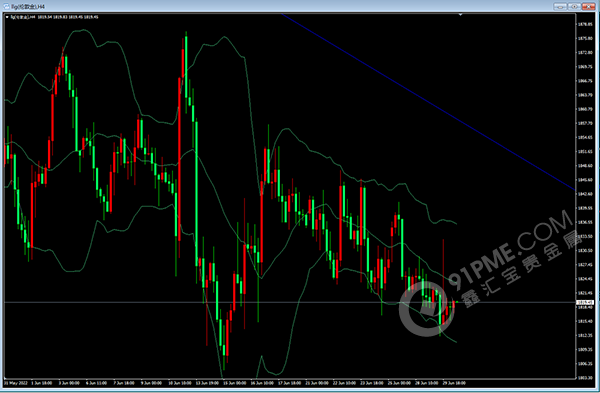Click the 10 Jun 10:00 time axis label
The width and height of the screenshot is (600, 393).
pyautogui.click(x=179, y=383)
